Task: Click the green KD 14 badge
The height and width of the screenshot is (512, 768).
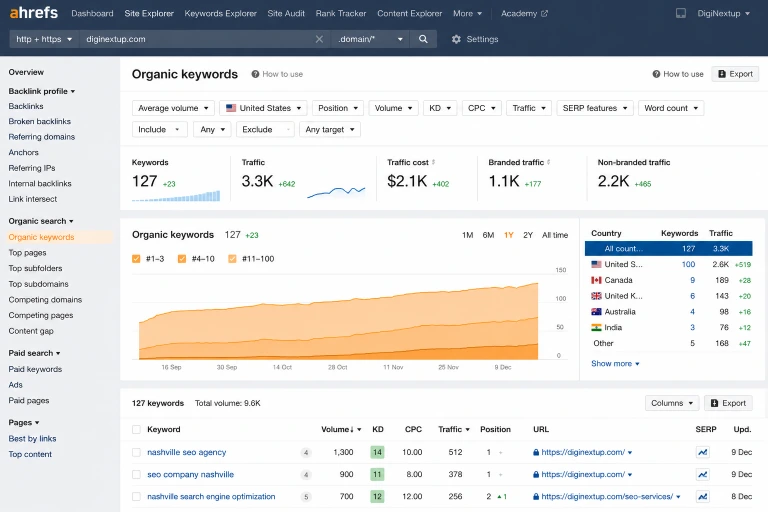Action: (377, 452)
